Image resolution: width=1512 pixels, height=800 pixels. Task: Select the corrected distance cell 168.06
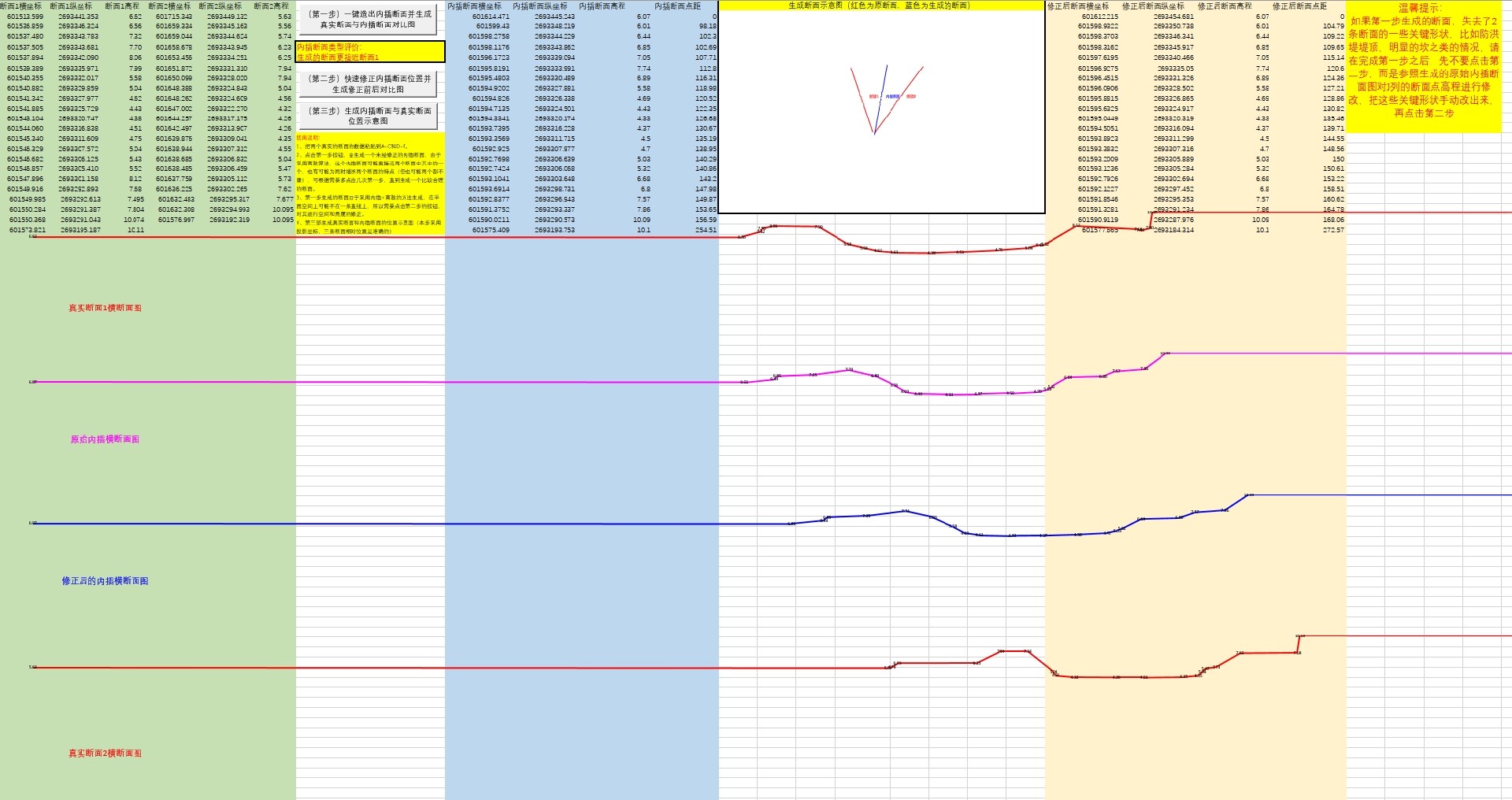[x=1333, y=220]
